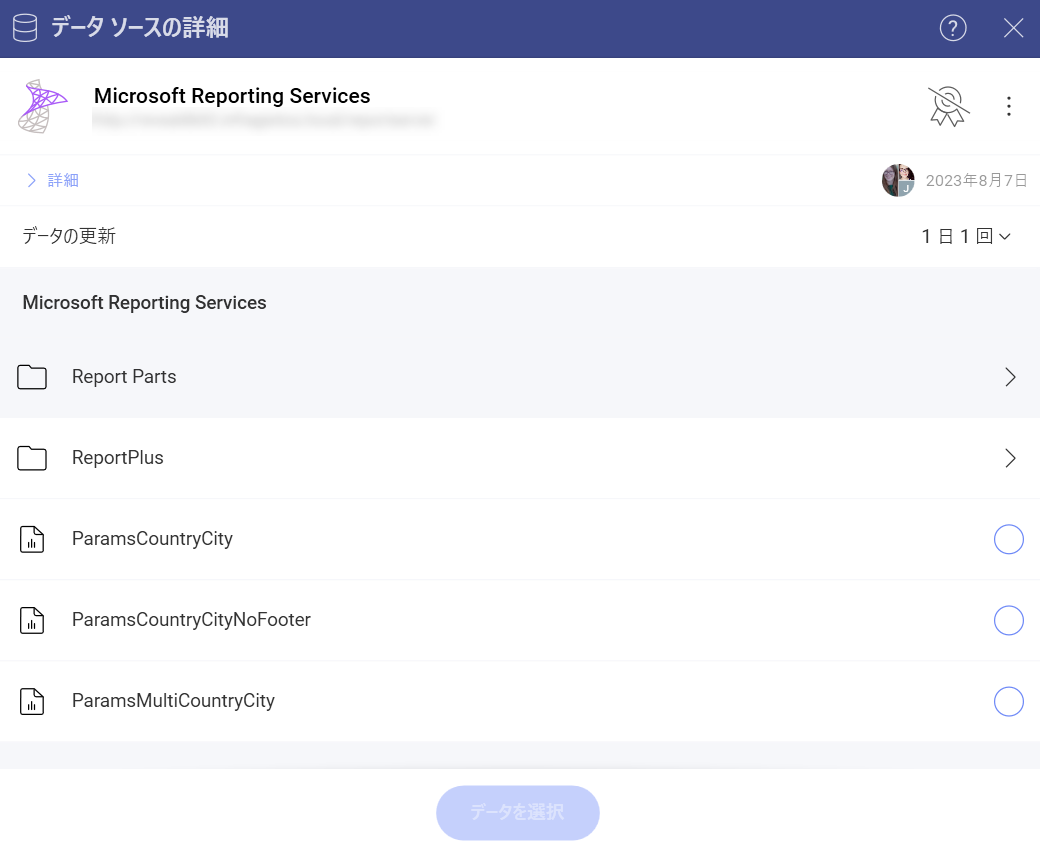Click the Report Parts folder icon
1040x852 pixels.
point(32,377)
